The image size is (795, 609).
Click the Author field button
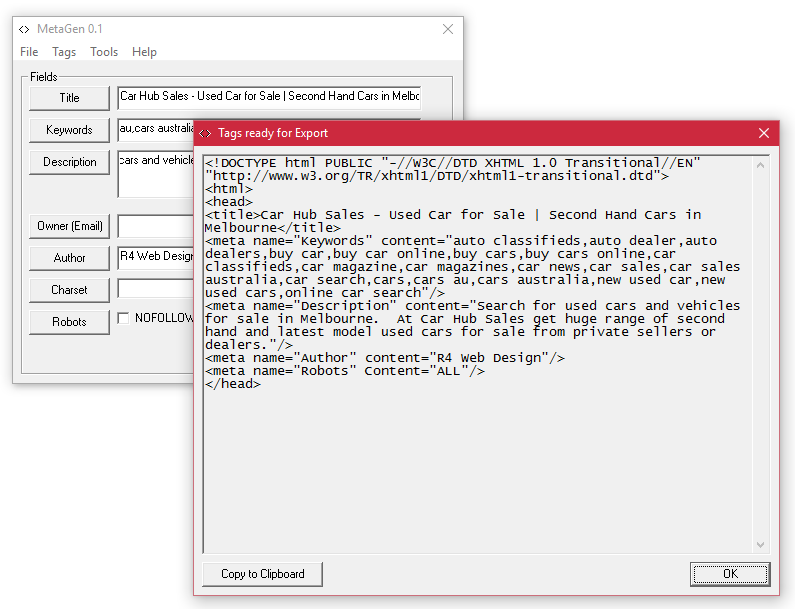point(69,258)
